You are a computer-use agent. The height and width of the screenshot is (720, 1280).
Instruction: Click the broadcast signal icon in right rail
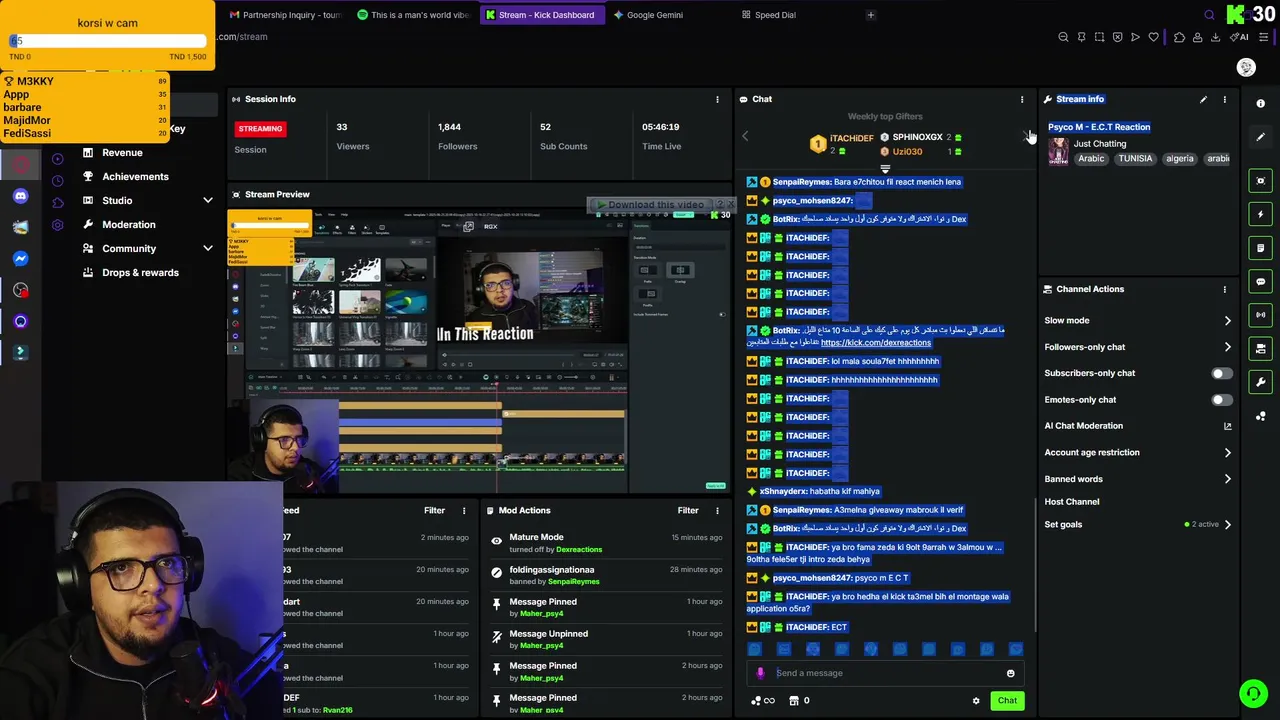pos(1260,315)
